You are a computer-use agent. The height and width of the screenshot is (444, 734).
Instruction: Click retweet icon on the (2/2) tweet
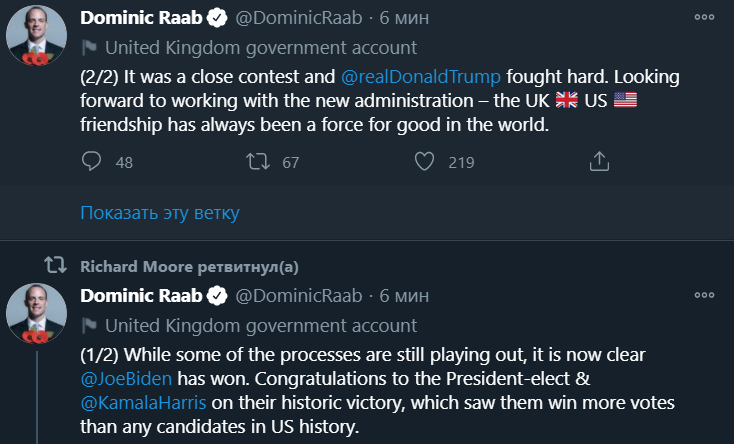257,161
